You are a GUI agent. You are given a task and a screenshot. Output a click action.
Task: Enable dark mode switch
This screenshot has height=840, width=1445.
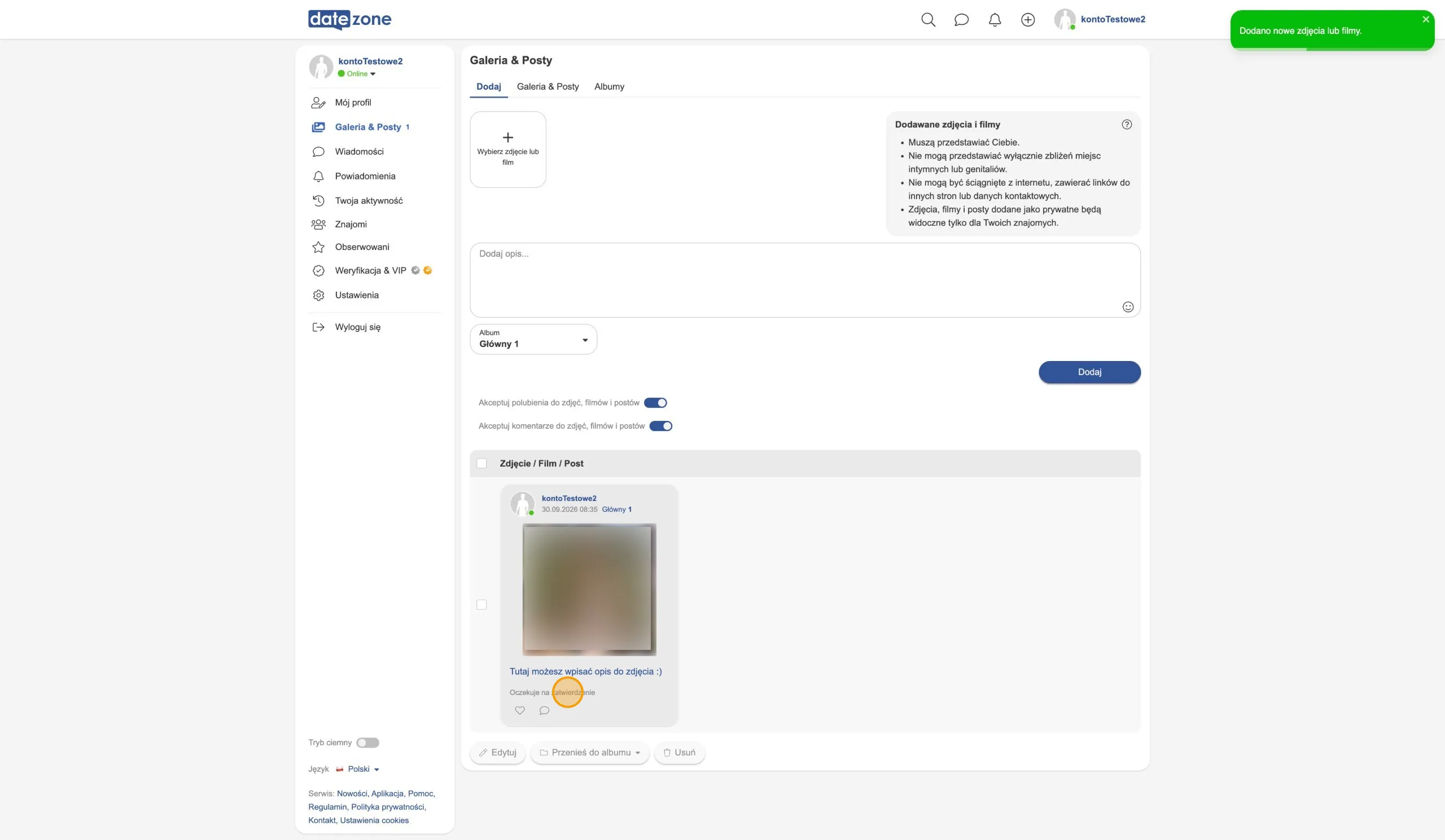(367, 742)
